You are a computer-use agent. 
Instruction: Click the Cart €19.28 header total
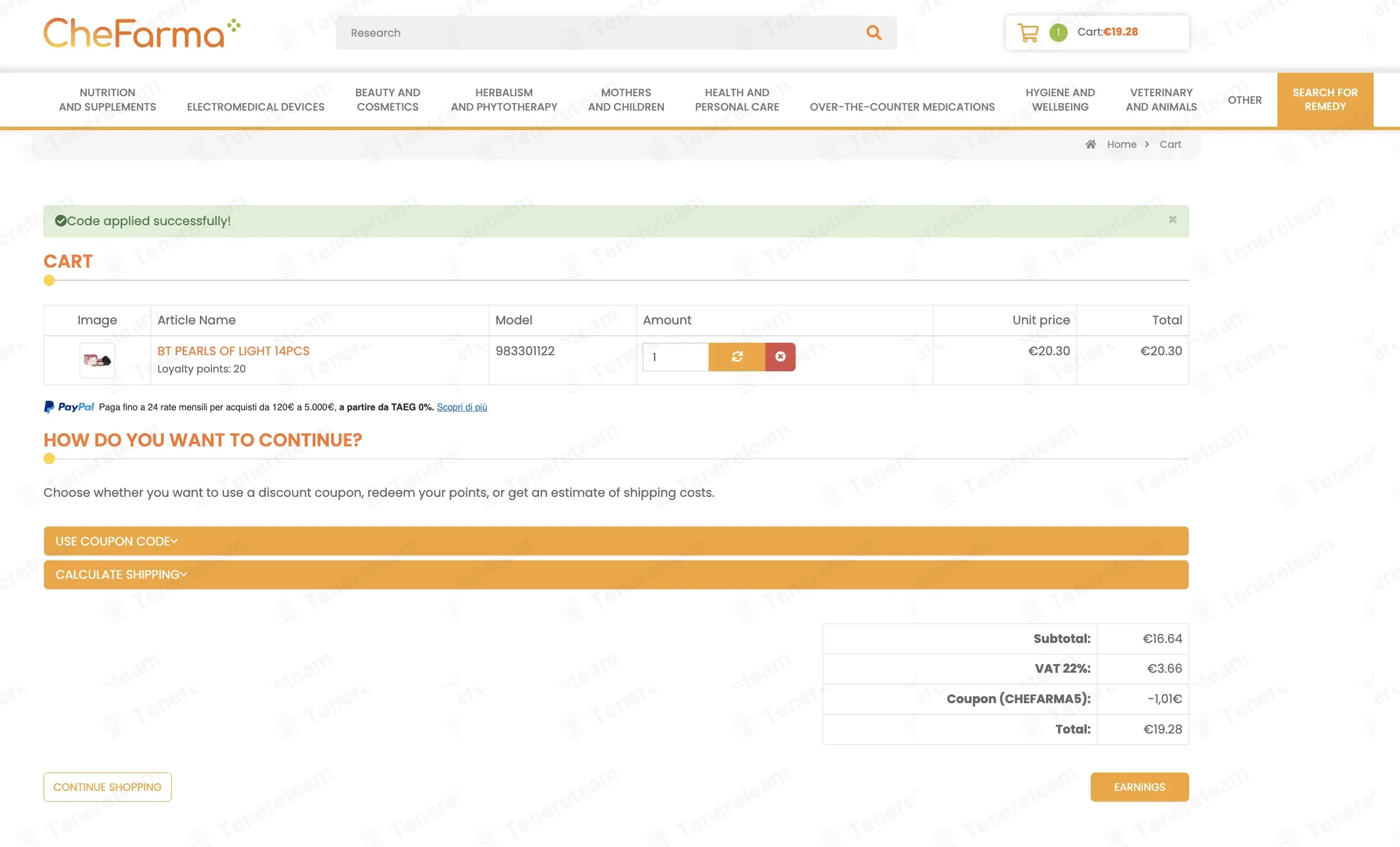(1107, 32)
